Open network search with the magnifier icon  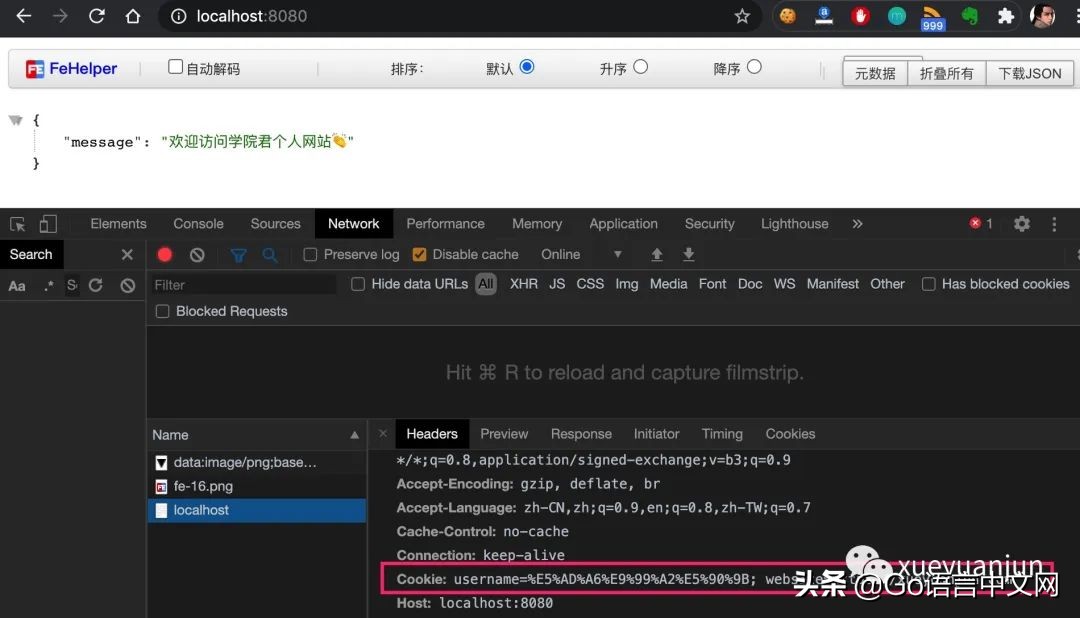point(270,255)
